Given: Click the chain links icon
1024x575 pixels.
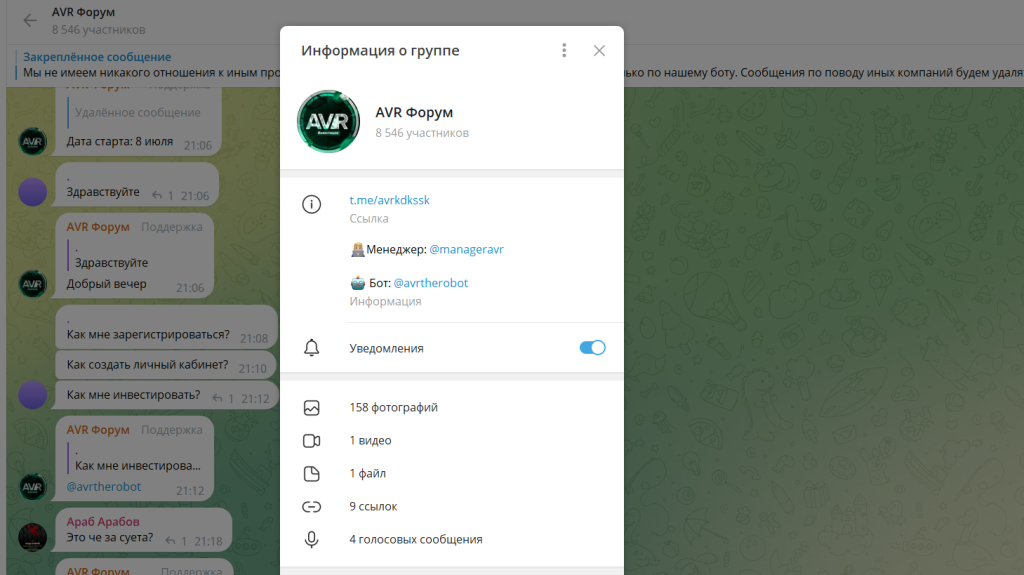Looking at the screenshot, I should coord(312,506).
